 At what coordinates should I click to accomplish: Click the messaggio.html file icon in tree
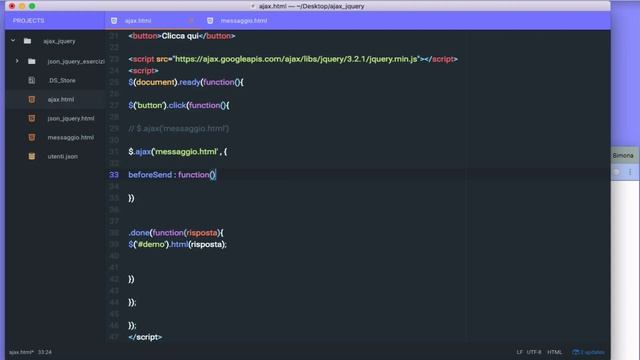[31, 137]
